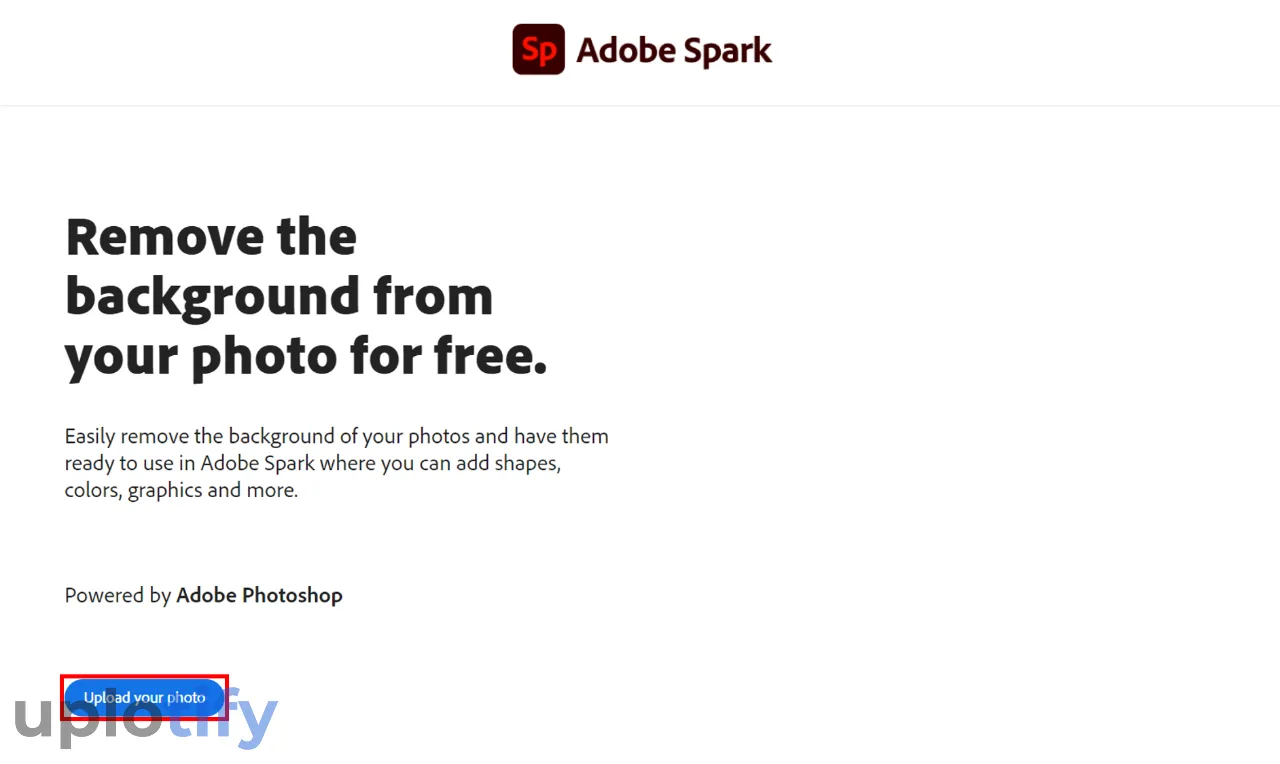Click the red Adobe Spark Sp logo icon
Viewport: 1280px width, 764px height.
[539, 49]
